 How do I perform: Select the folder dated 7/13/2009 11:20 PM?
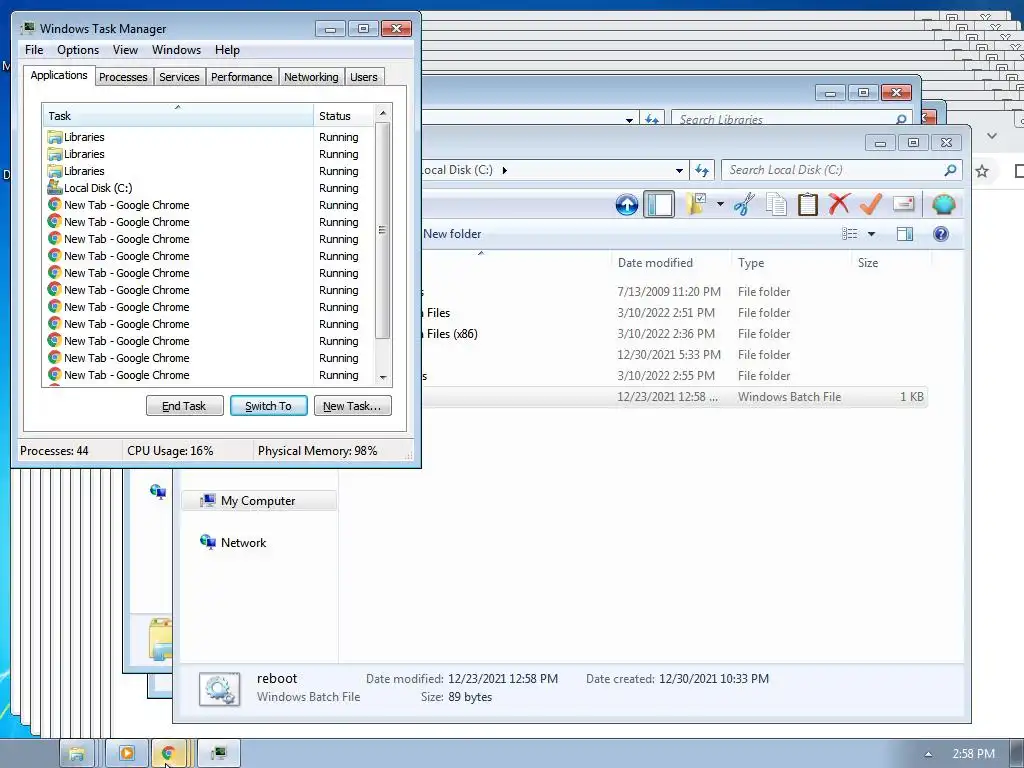tap(674, 292)
